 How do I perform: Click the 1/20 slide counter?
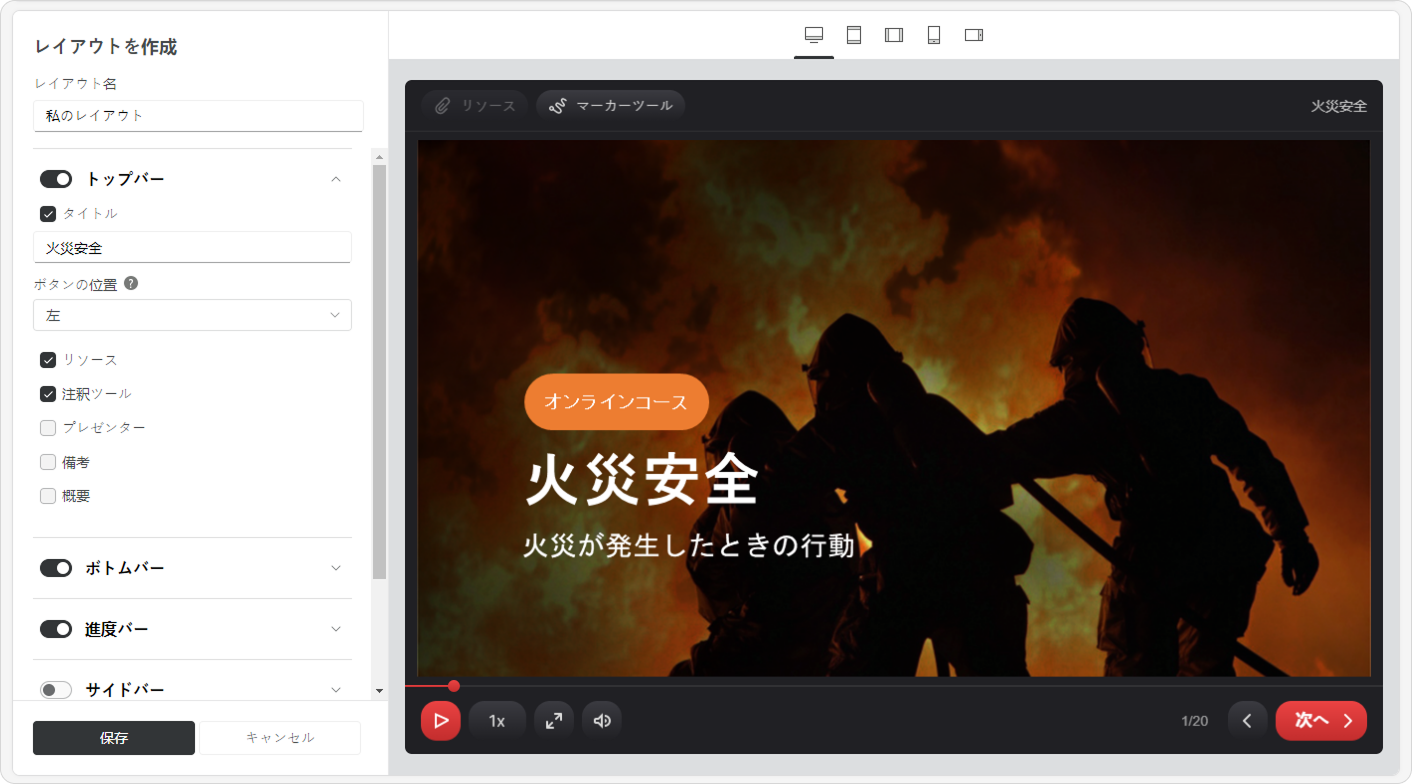pyautogui.click(x=1195, y=721)
